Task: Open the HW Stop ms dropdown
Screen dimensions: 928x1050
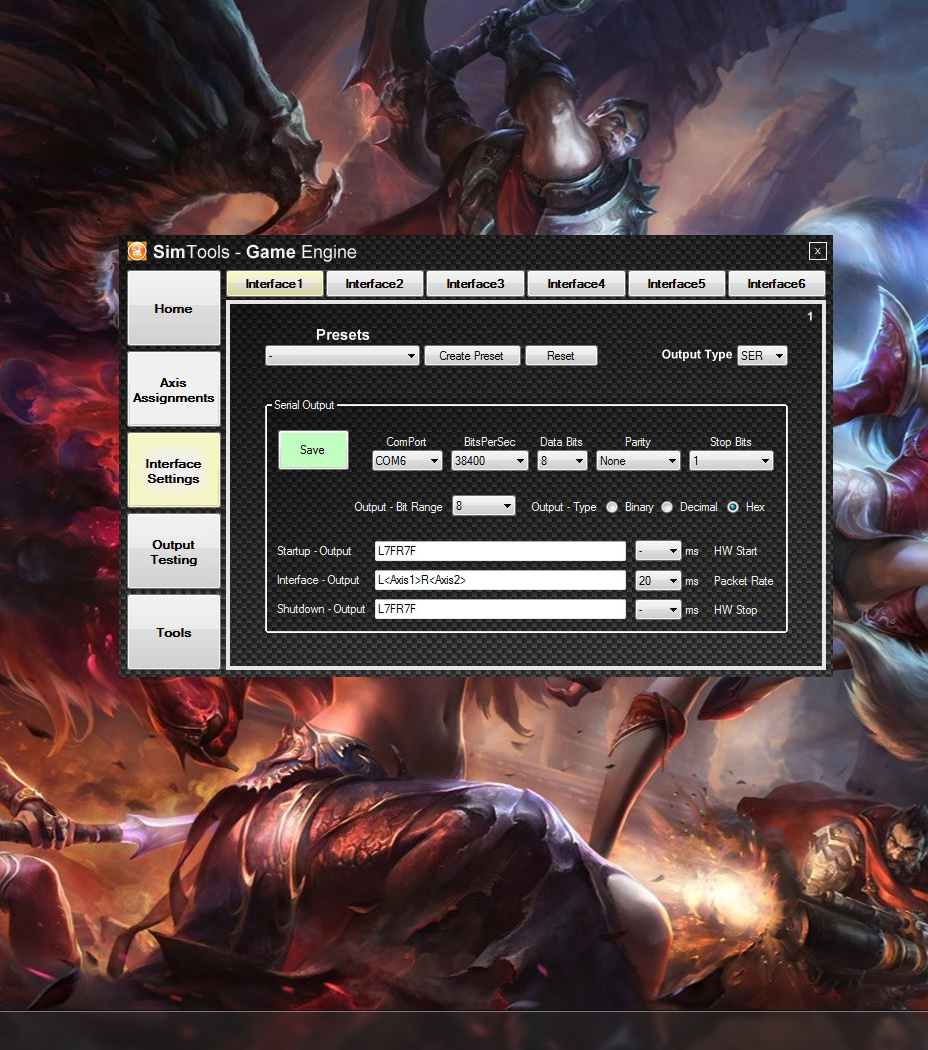Action: (x=658, y=609)
